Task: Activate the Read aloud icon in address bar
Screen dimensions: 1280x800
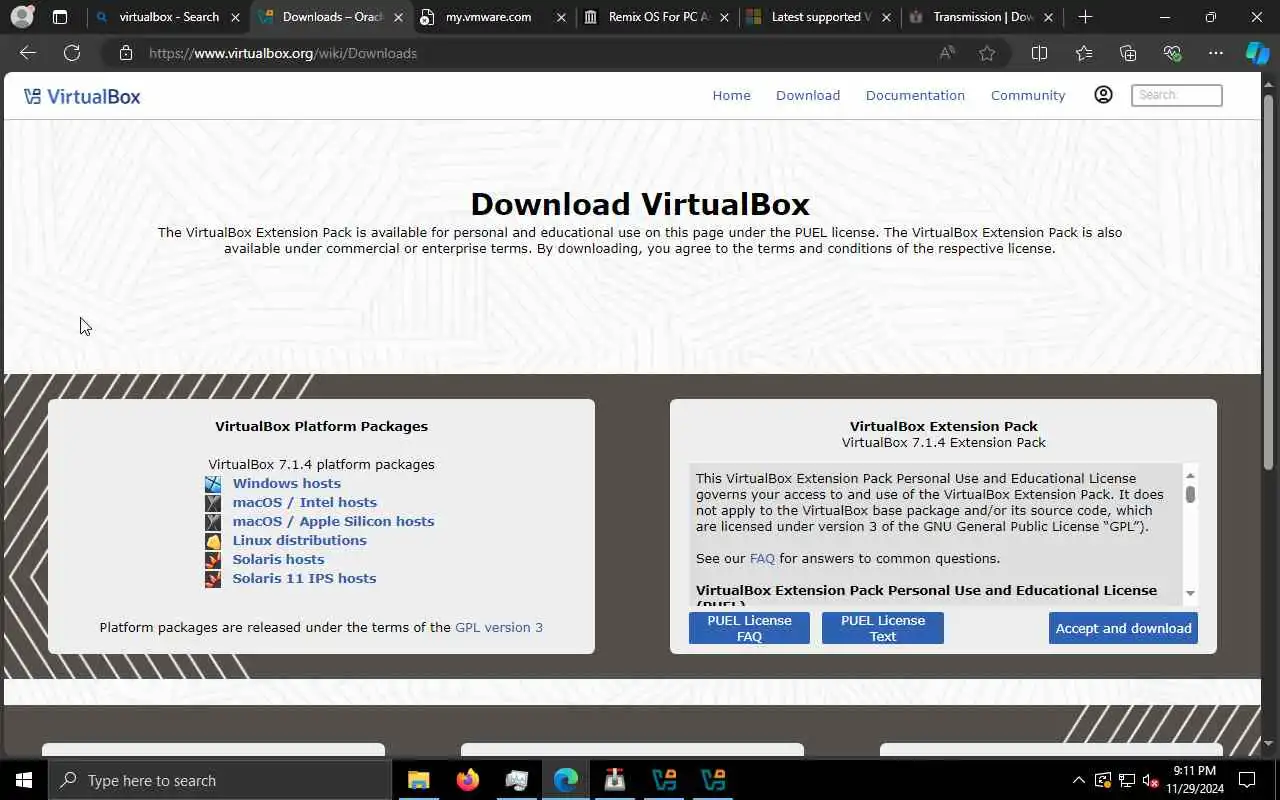Action: click(947, 53)
